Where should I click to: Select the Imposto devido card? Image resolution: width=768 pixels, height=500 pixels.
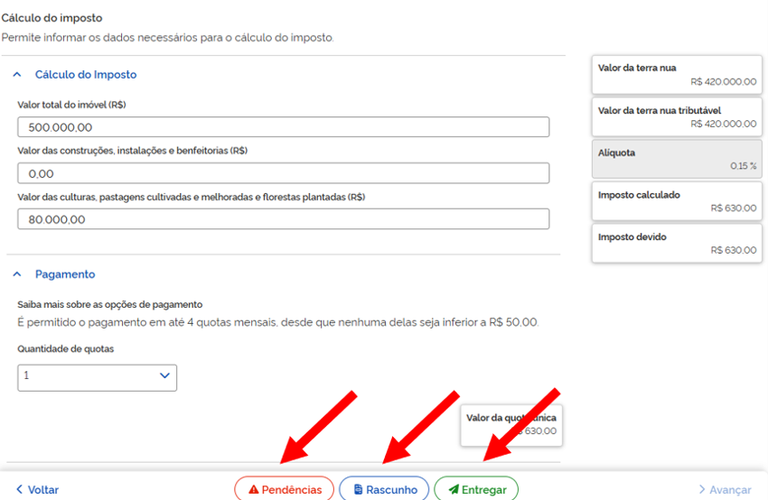point(677,243)
